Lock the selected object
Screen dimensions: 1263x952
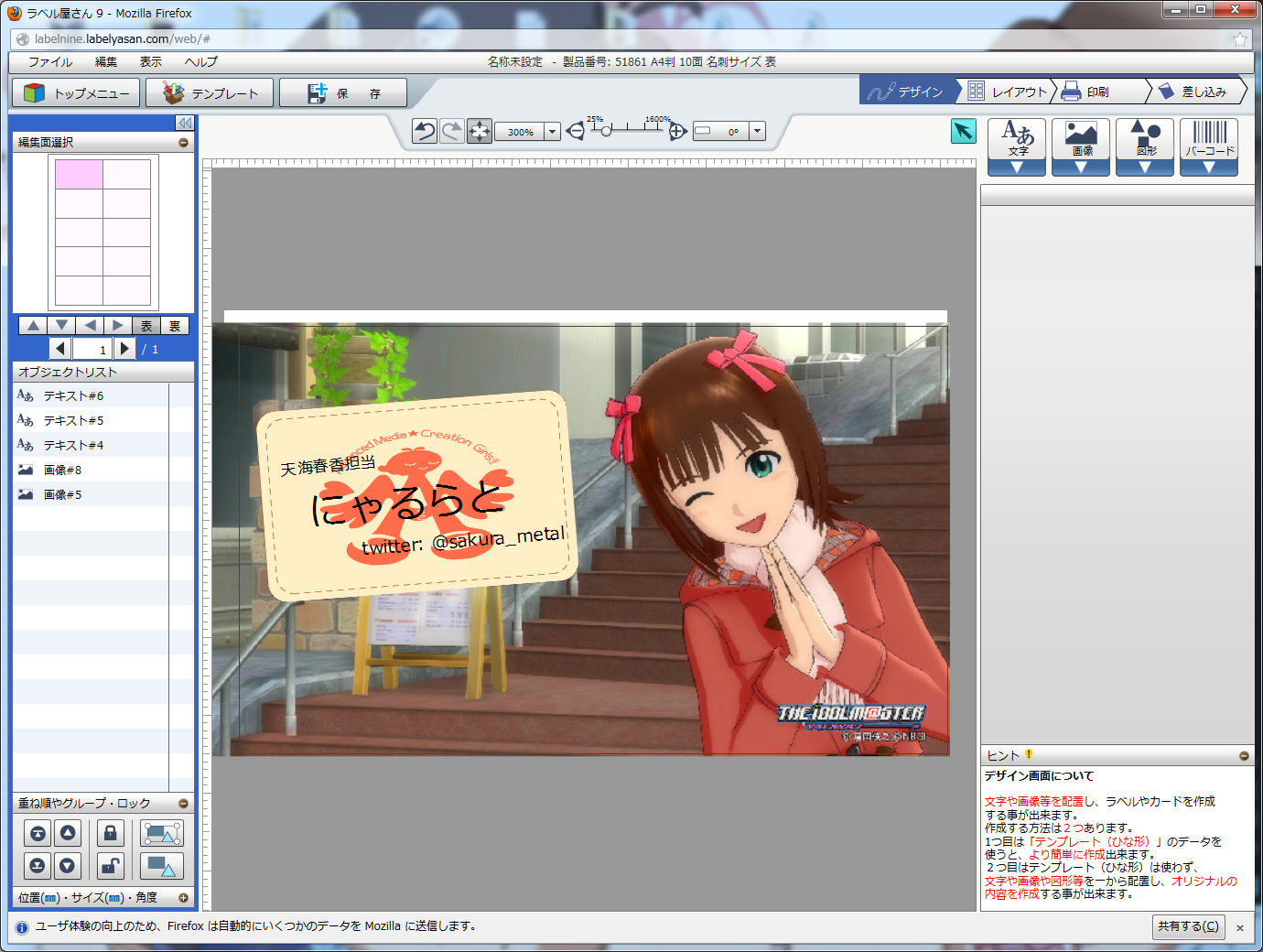point(110,833)
